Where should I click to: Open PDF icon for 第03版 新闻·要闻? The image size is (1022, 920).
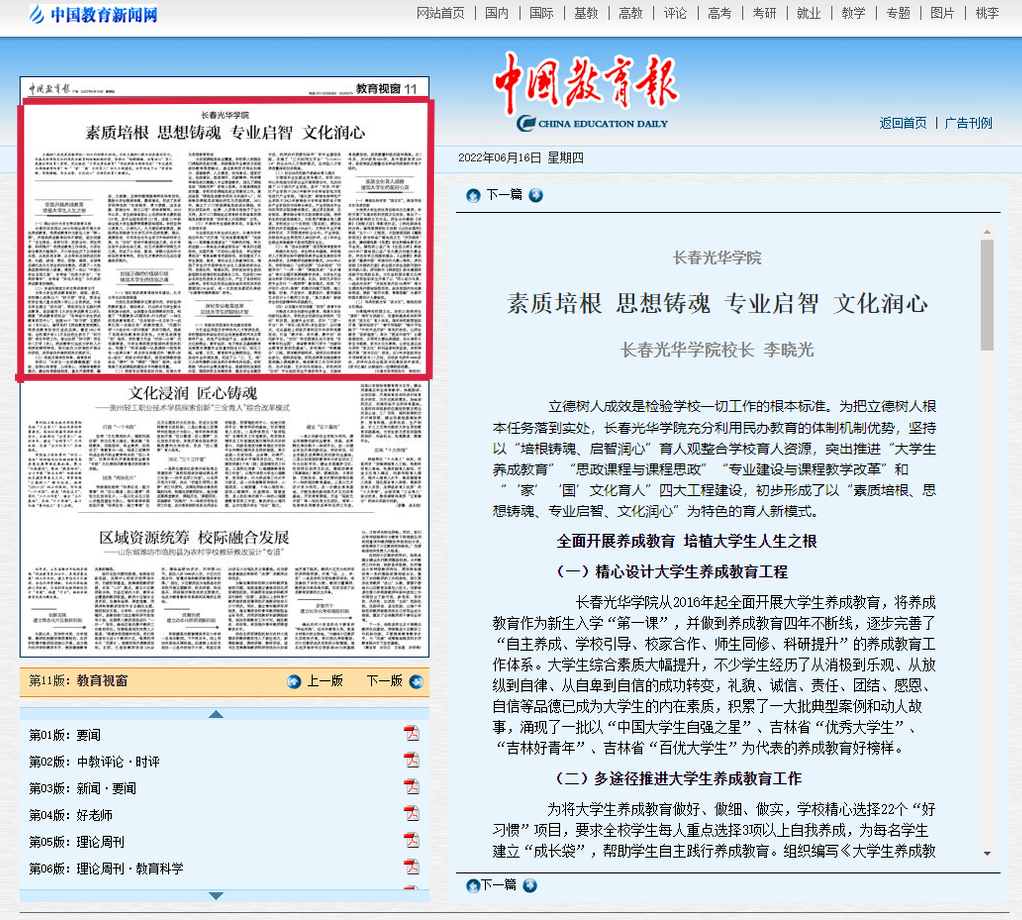pyautogui.click(x=411, y=787)
